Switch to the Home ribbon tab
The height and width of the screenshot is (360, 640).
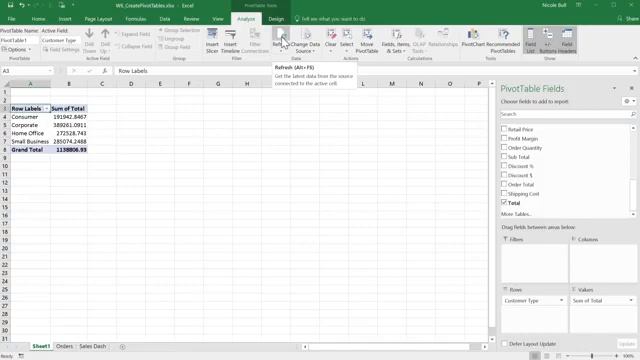click(x=38, y=19)
